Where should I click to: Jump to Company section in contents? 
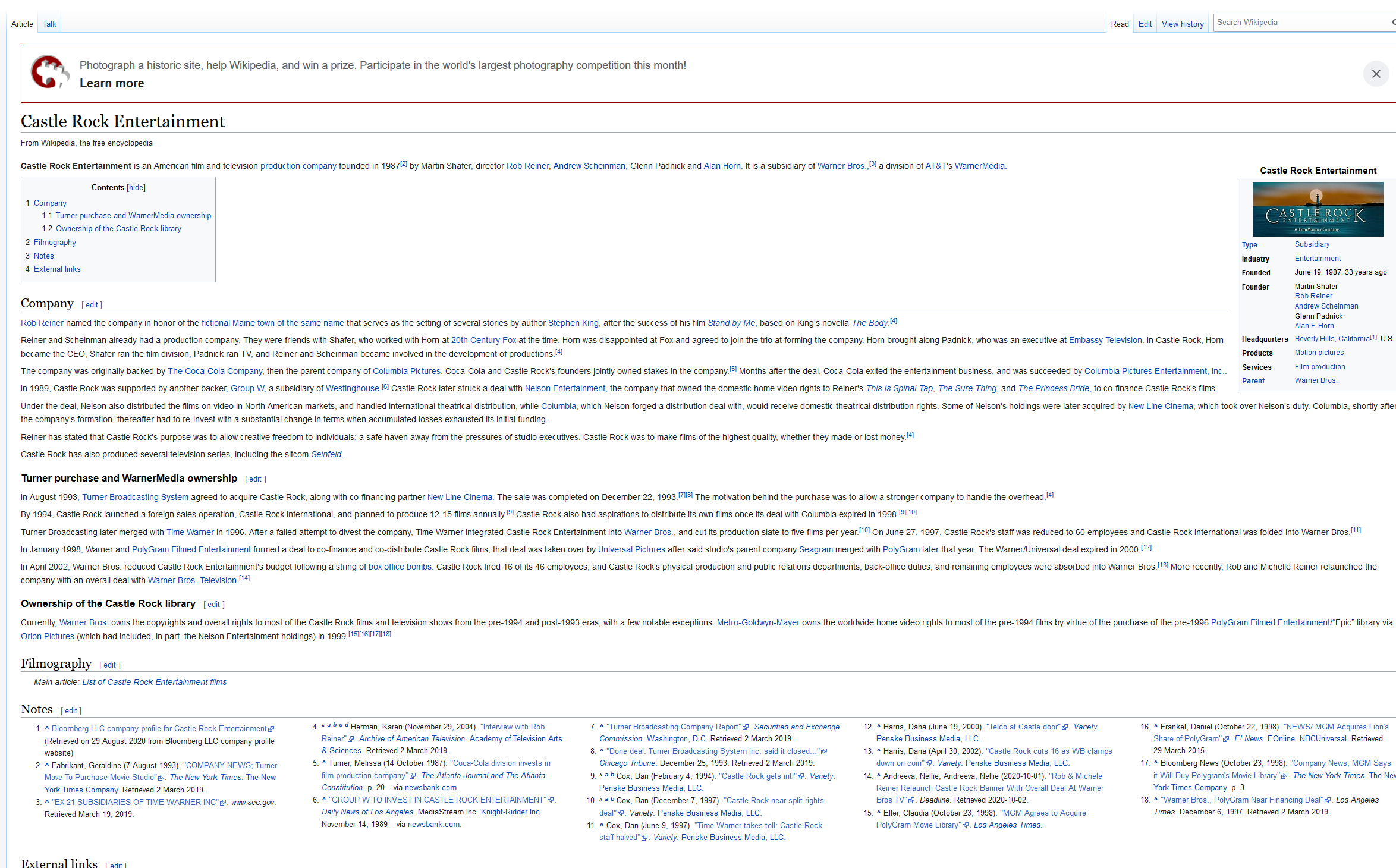50,203
